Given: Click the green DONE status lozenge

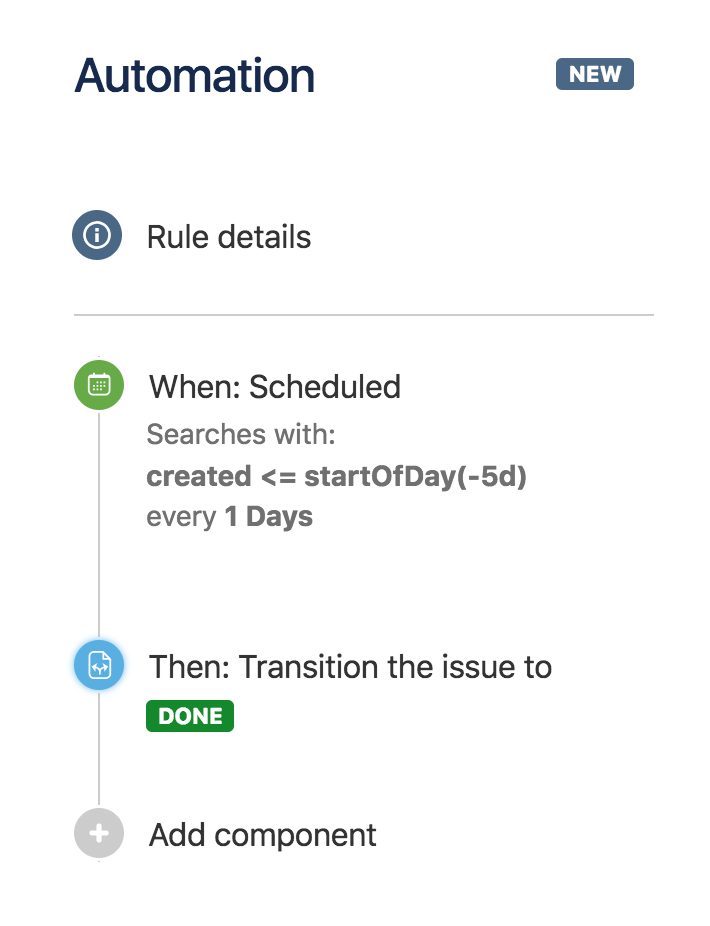Looking at the screenshot, I should click(x=189, y=715).
